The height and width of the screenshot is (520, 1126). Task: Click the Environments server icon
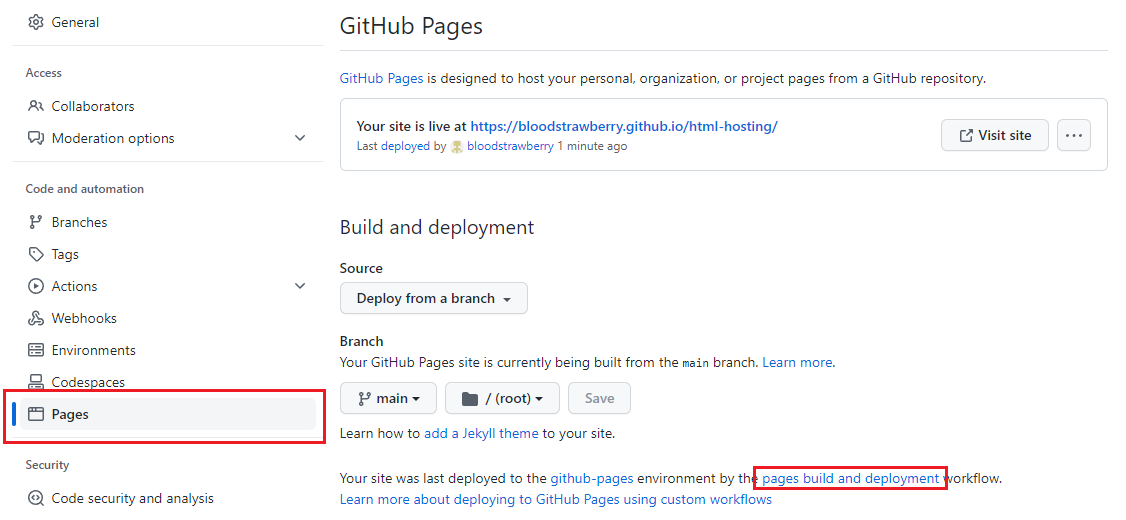click(x=35, y=350)
